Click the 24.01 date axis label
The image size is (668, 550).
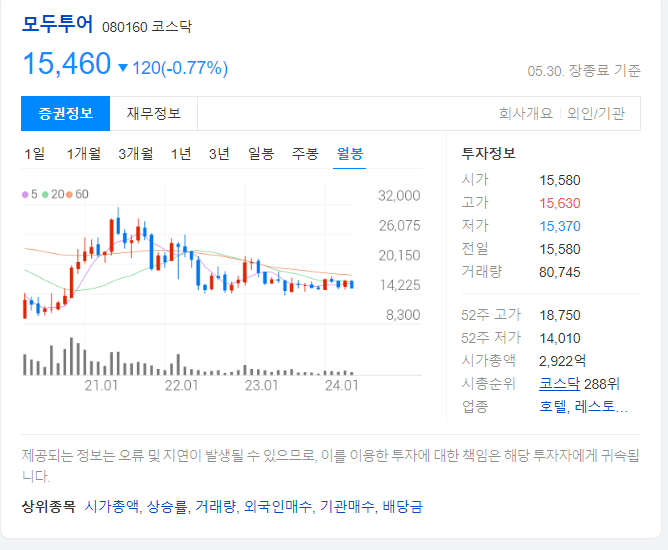click(342, 386)
